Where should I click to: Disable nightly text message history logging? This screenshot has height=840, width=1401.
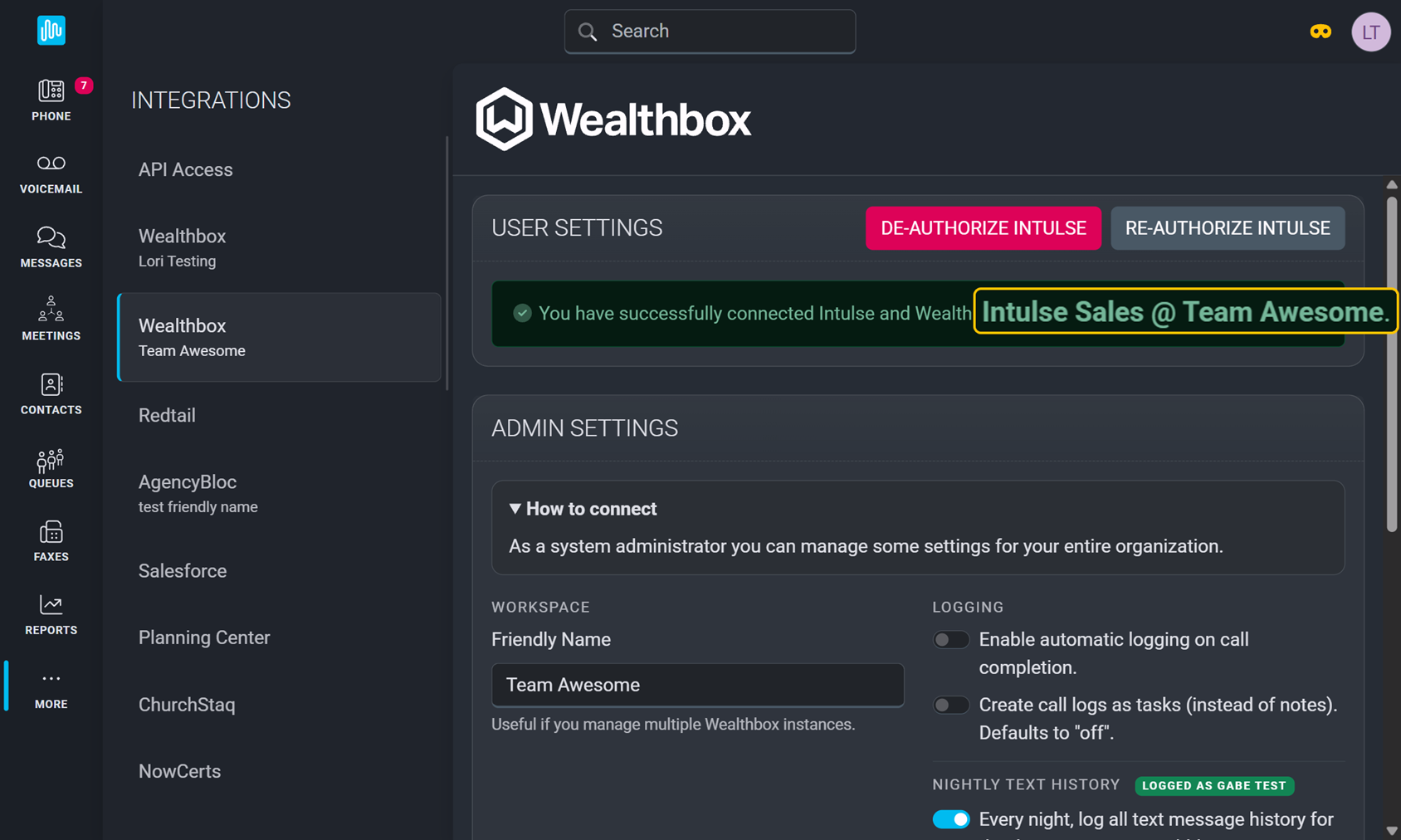pos(951,819)
